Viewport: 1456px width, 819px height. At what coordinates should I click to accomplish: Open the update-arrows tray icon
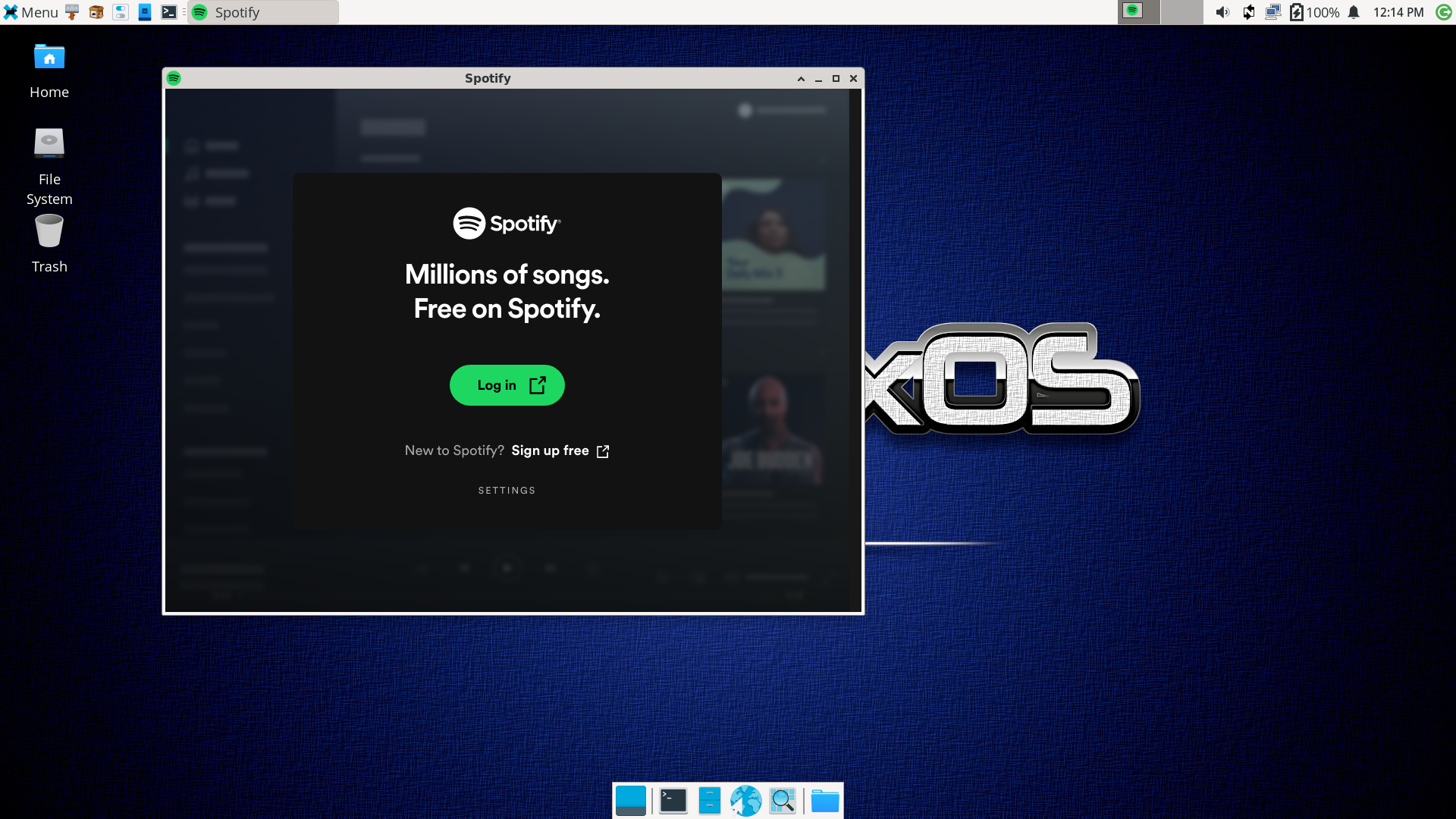tap(1248, 12)
